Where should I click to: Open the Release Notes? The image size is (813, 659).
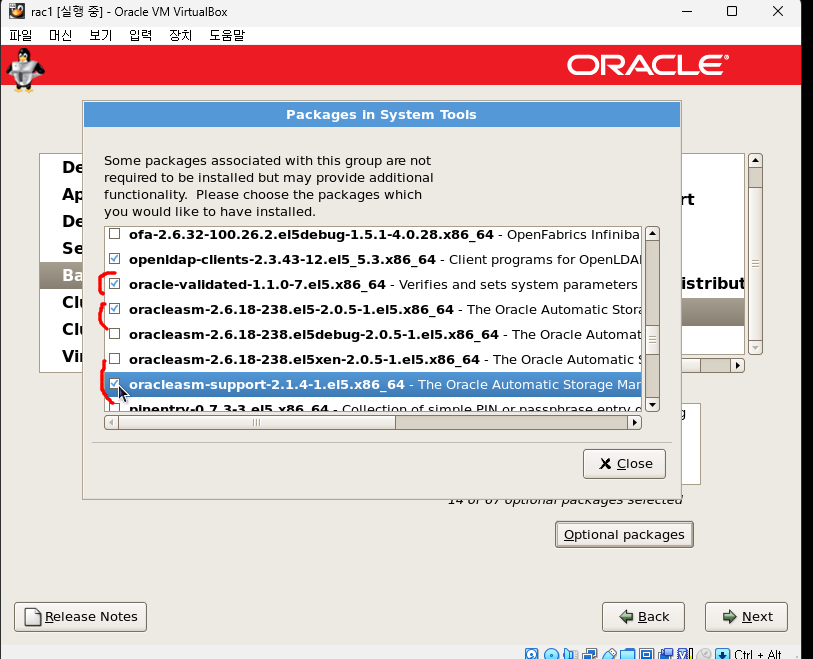(x=80, y=616)
